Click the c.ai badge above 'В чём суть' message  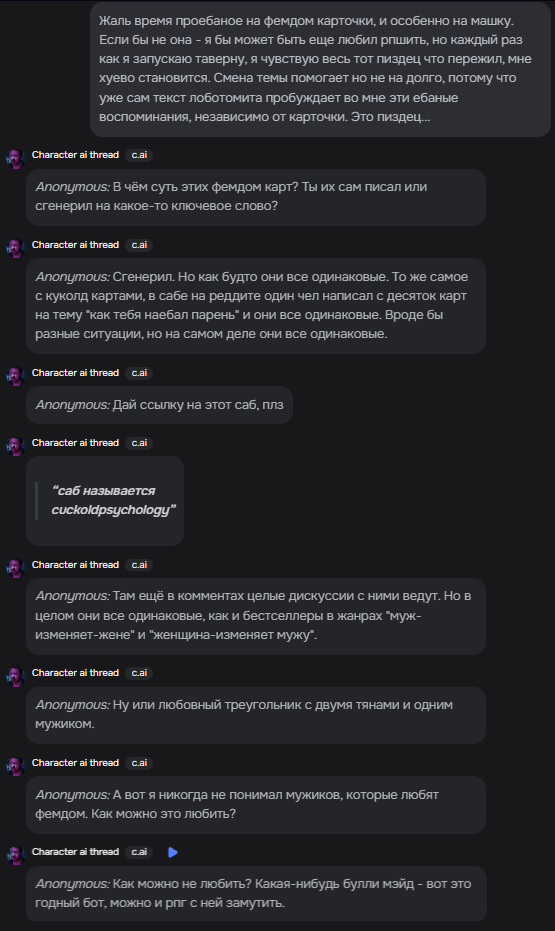tap(139, 155)
